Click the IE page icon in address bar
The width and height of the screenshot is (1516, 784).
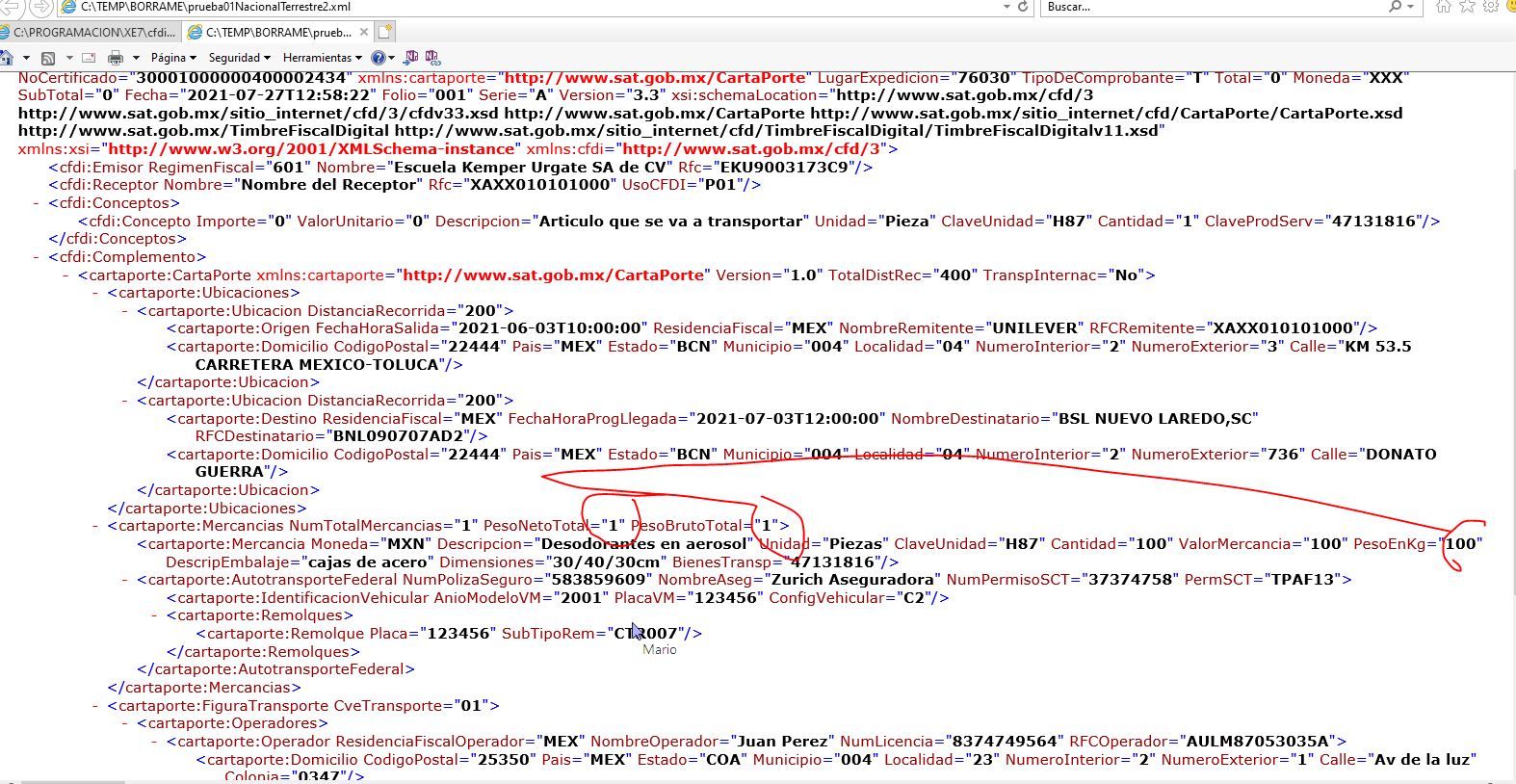(x=69, y=7)
